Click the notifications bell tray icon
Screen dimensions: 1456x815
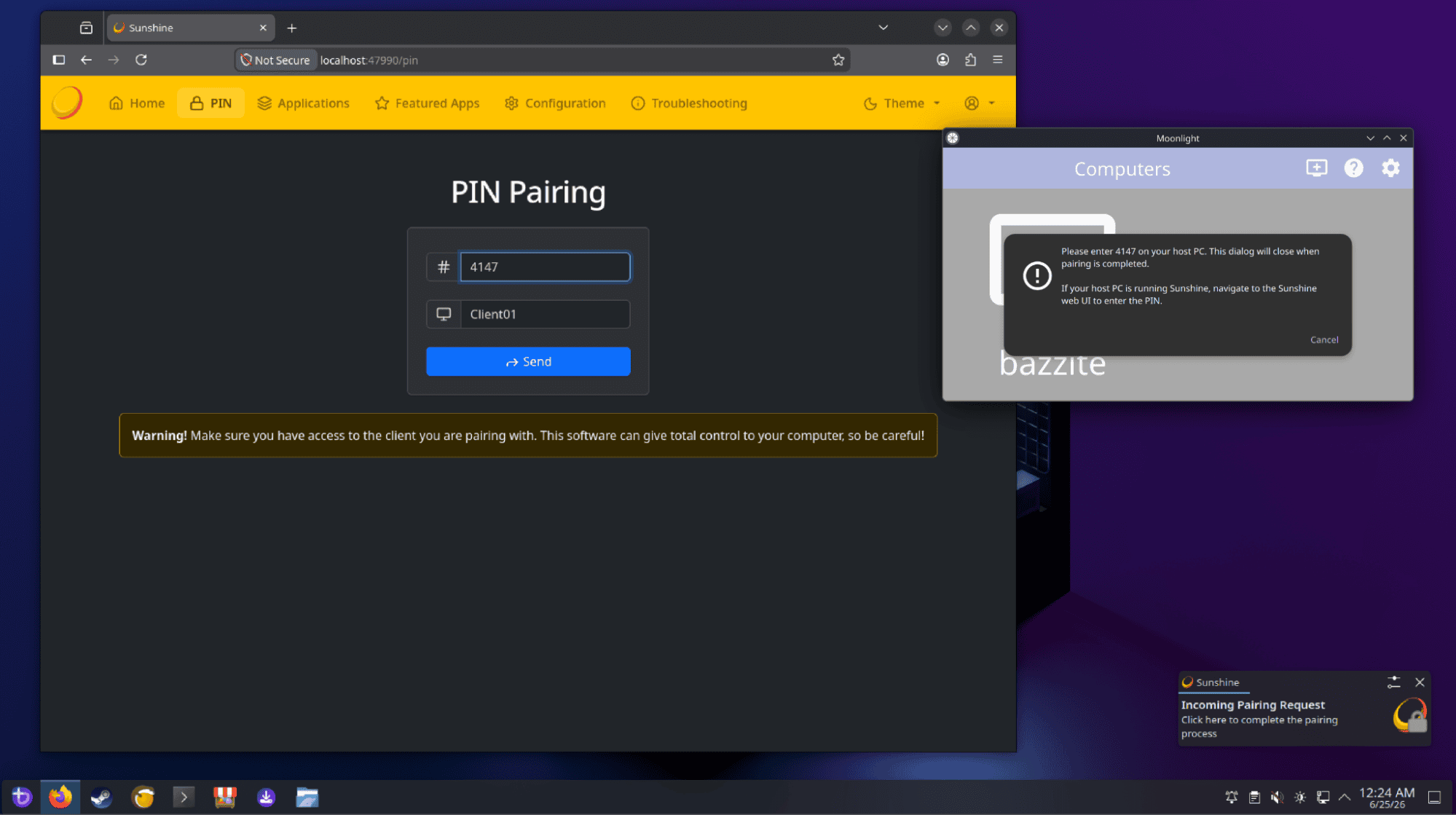tap(1231, 798)
